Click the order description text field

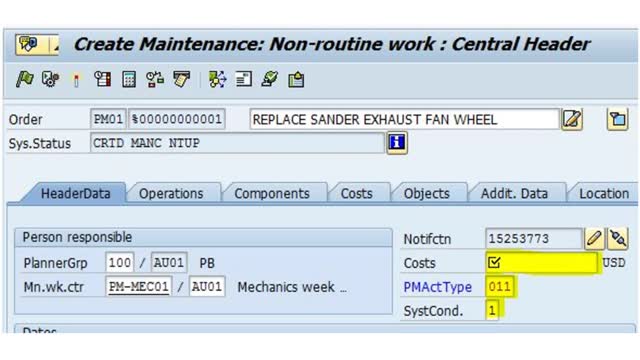[404, 120]
